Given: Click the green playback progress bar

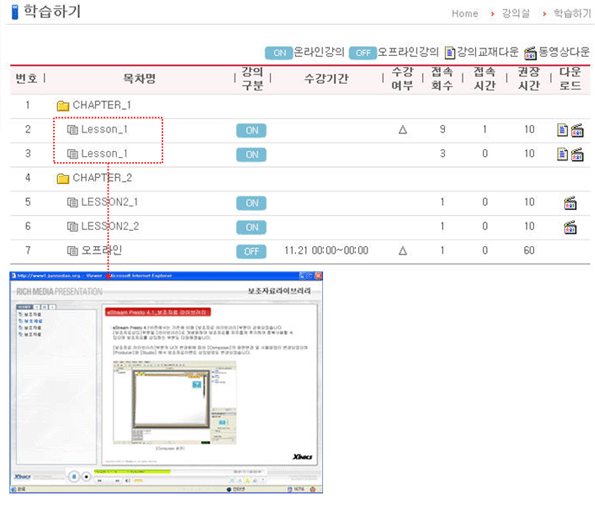Looking at the screenshot, I should point(132,471).
